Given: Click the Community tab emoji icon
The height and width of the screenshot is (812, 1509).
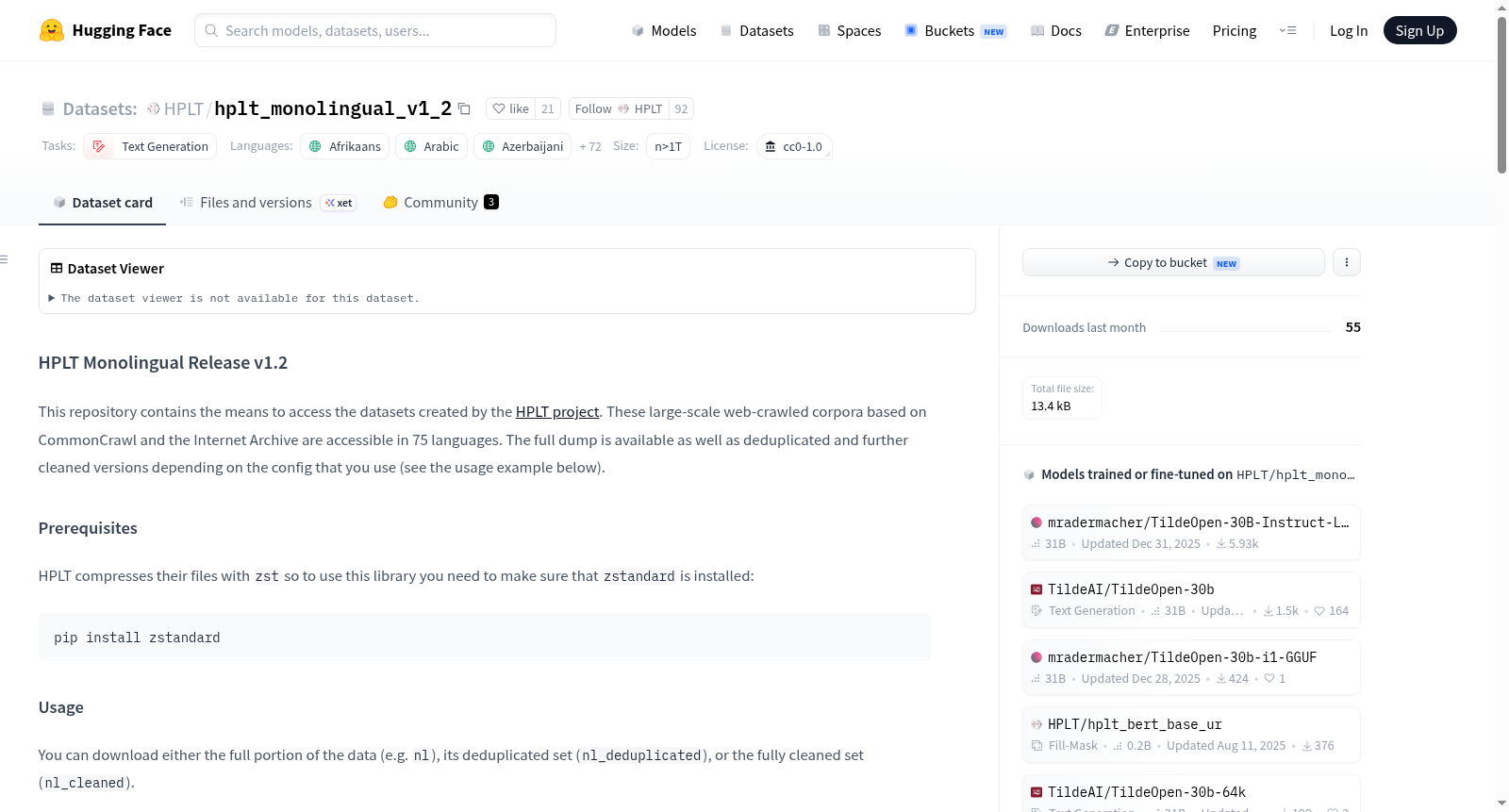Looking at the screenshot, I should pos(390,202).
